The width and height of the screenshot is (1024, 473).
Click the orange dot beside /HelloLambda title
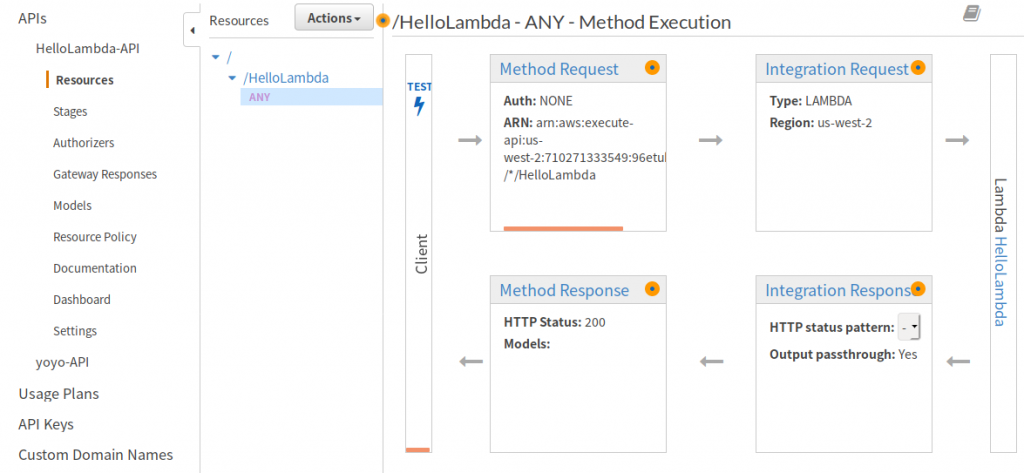[x=382, y=21]
